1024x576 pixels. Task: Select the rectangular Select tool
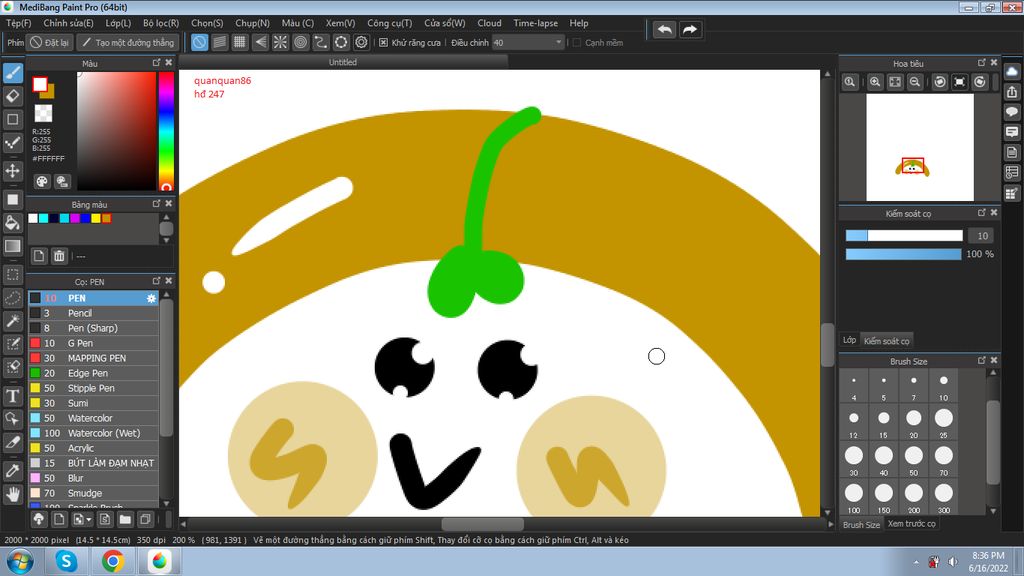coord(12,275)
